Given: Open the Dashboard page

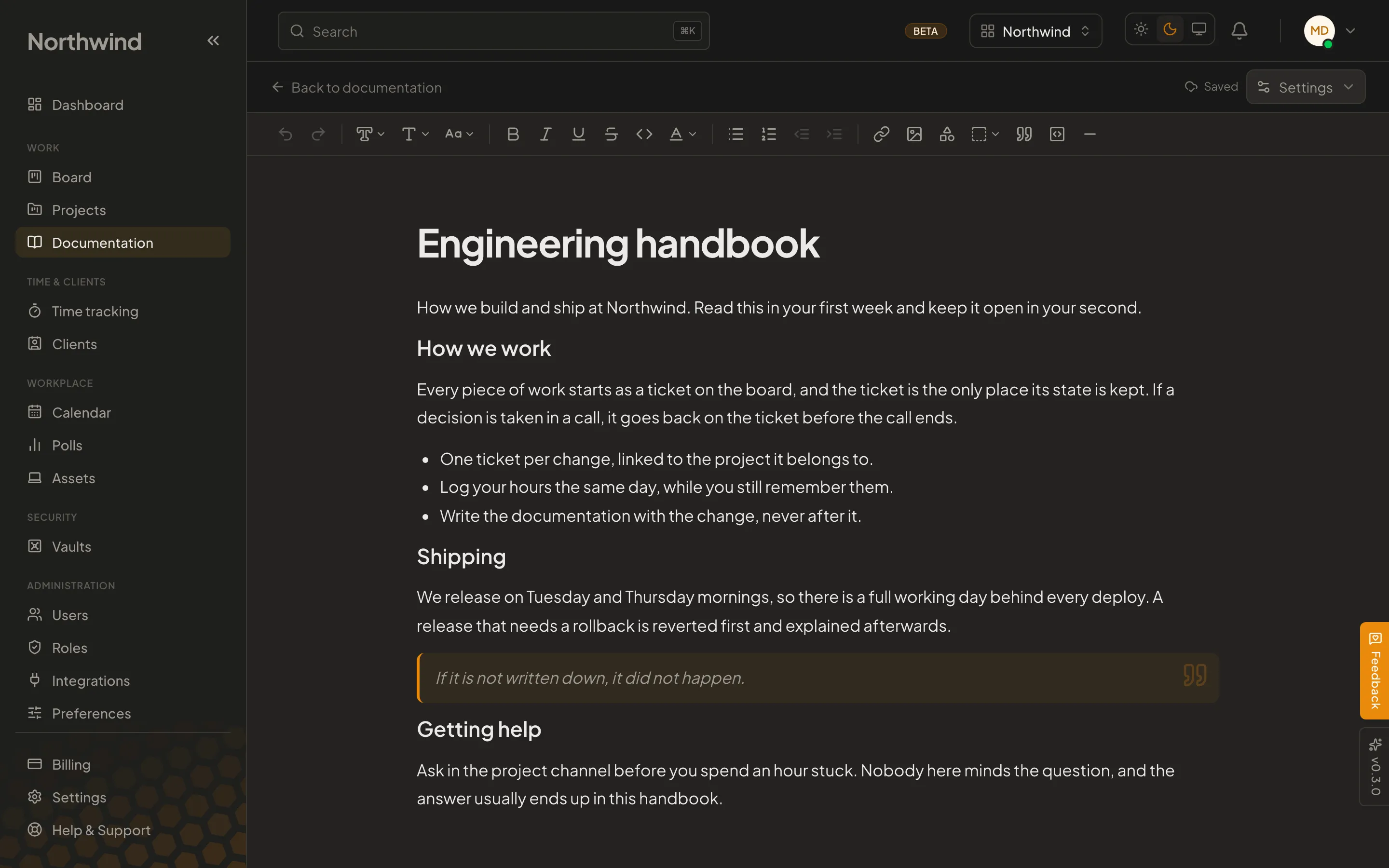Looking at the screenshot, I should coord(123,105).
